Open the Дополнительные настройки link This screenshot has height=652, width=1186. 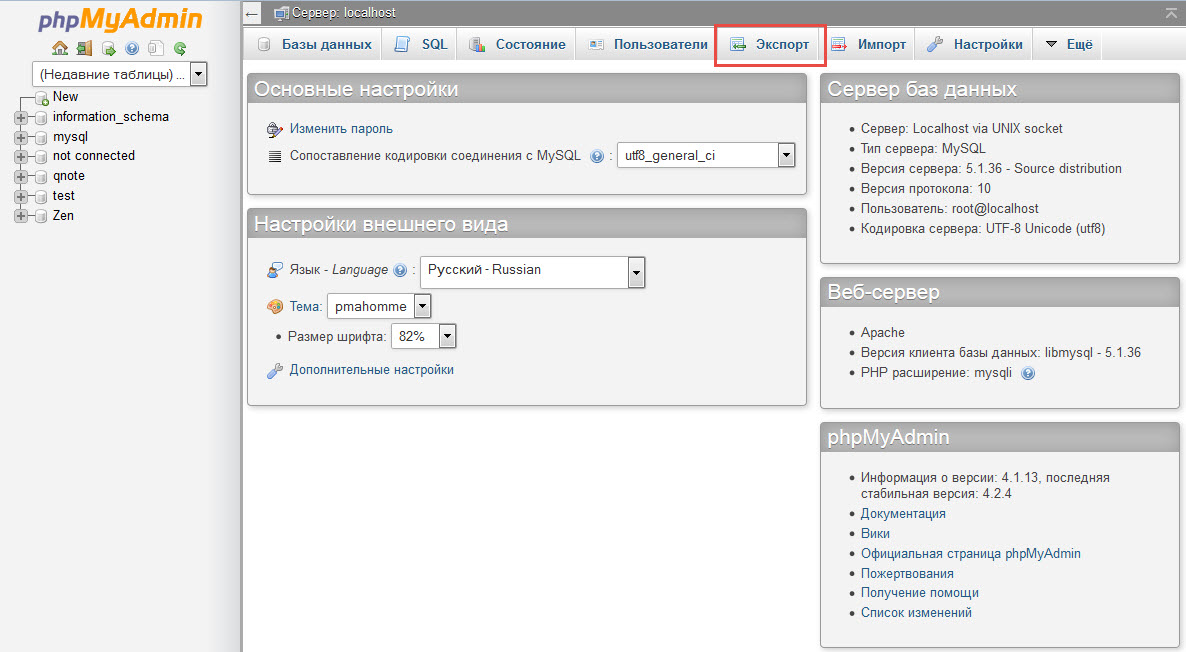[x=371, y=370]
